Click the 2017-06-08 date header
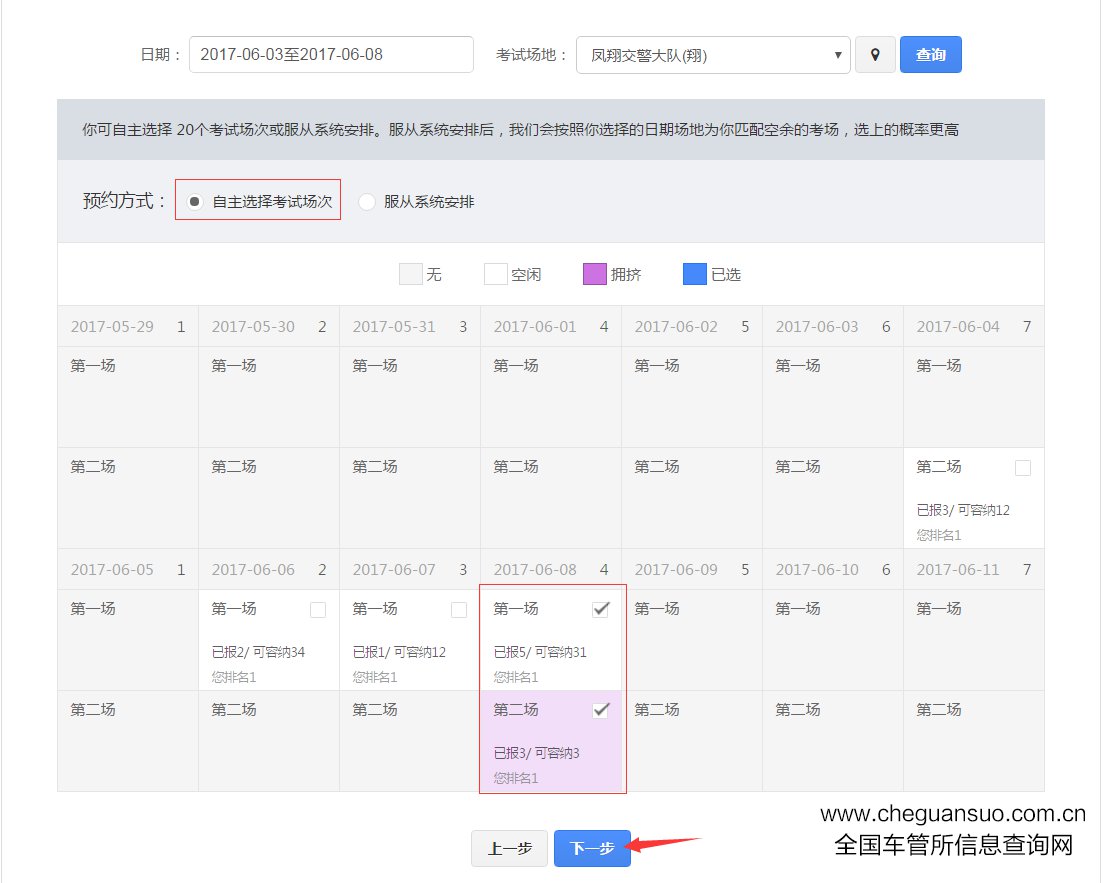 tap(551, 570)
